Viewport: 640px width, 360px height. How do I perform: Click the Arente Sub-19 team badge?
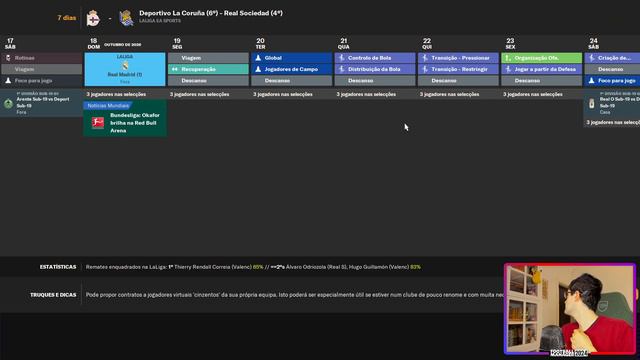(x=8, y=104)
